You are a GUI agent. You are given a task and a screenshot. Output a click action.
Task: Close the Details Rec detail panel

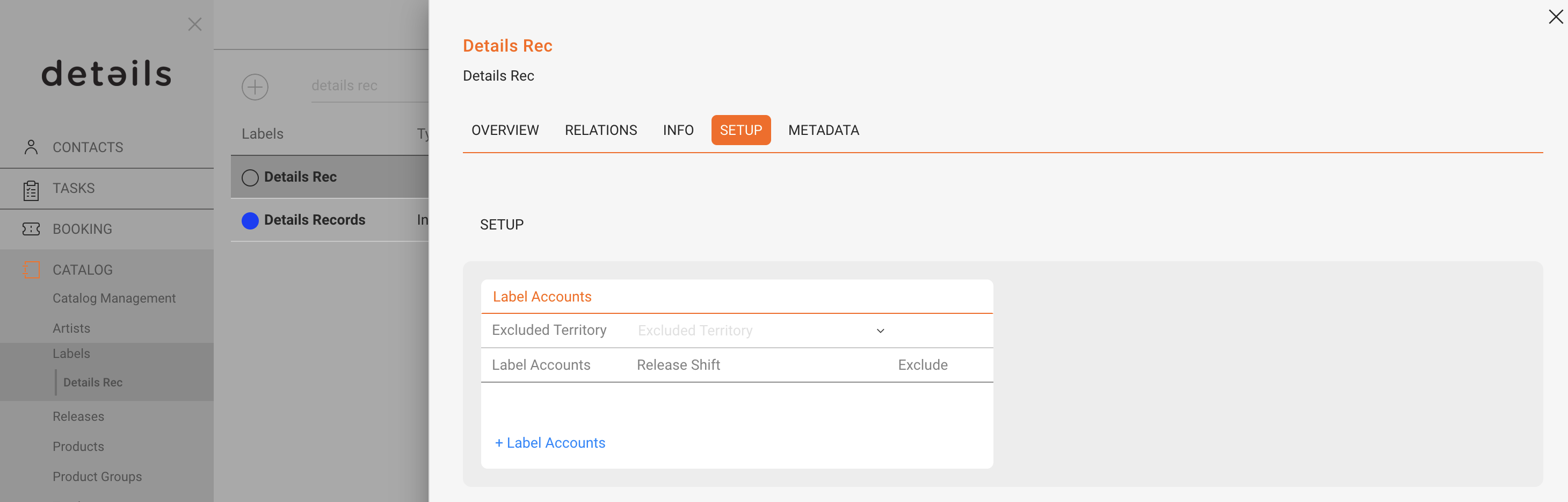point(1555,17)
